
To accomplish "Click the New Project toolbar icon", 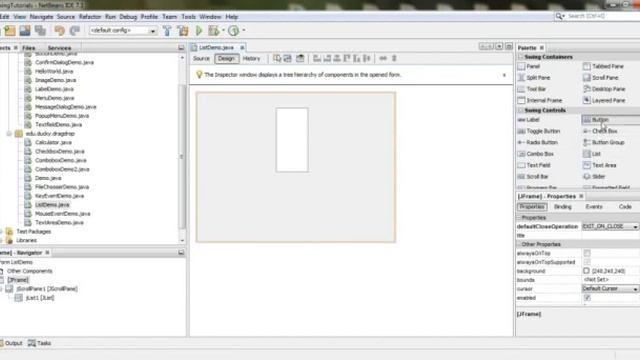I will (x=10, y=31).
